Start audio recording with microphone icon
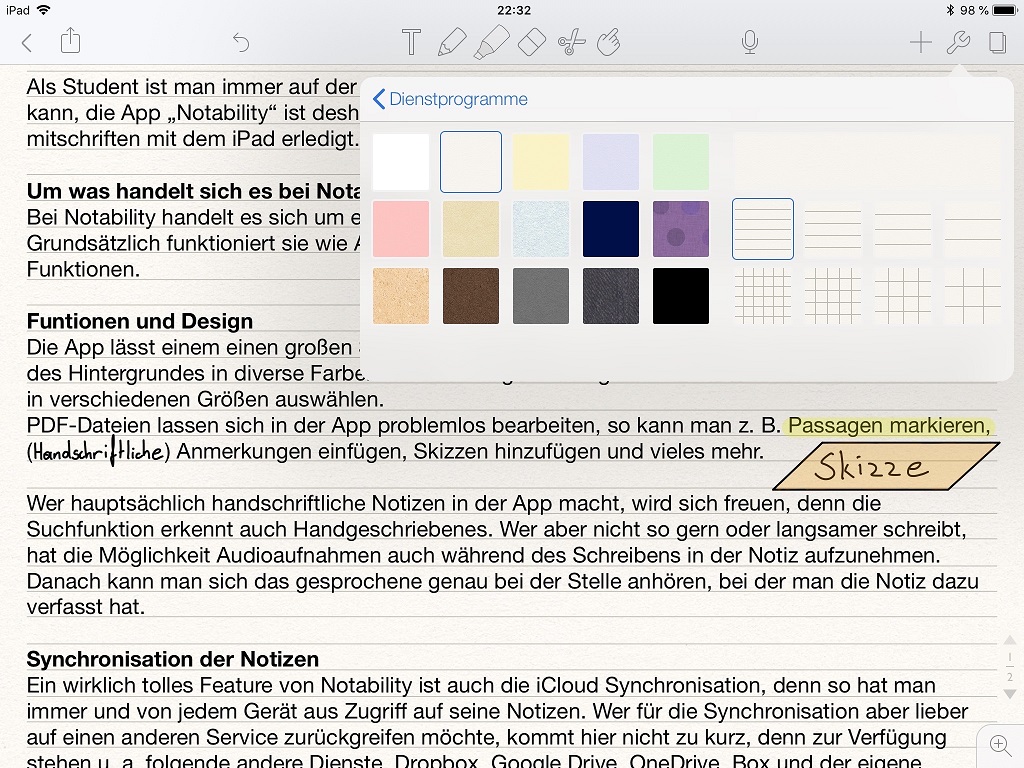This screenshot has width=1024, height=768. [750, 42]
